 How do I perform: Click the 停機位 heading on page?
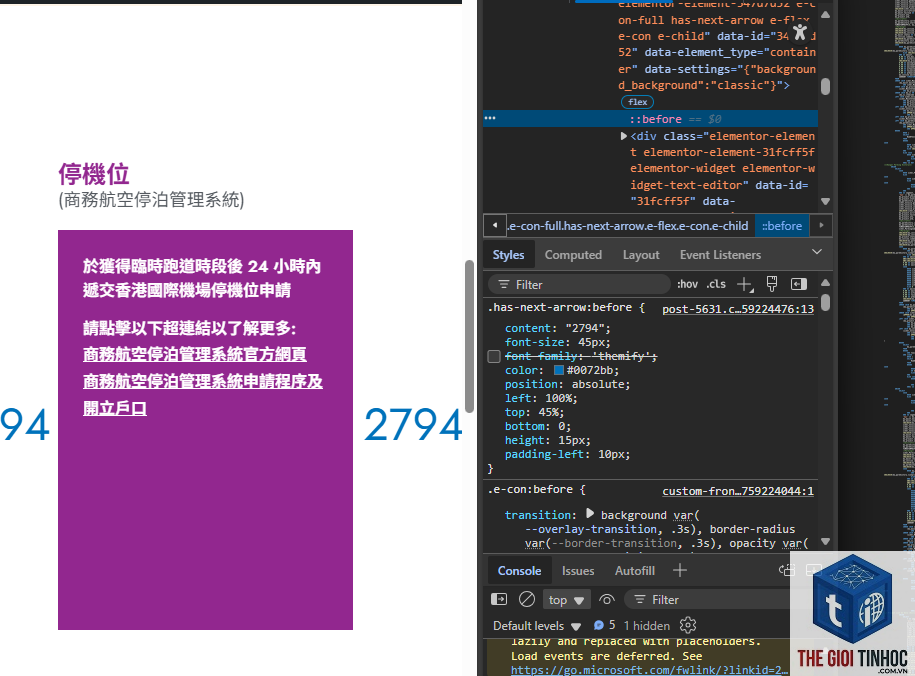93,174
